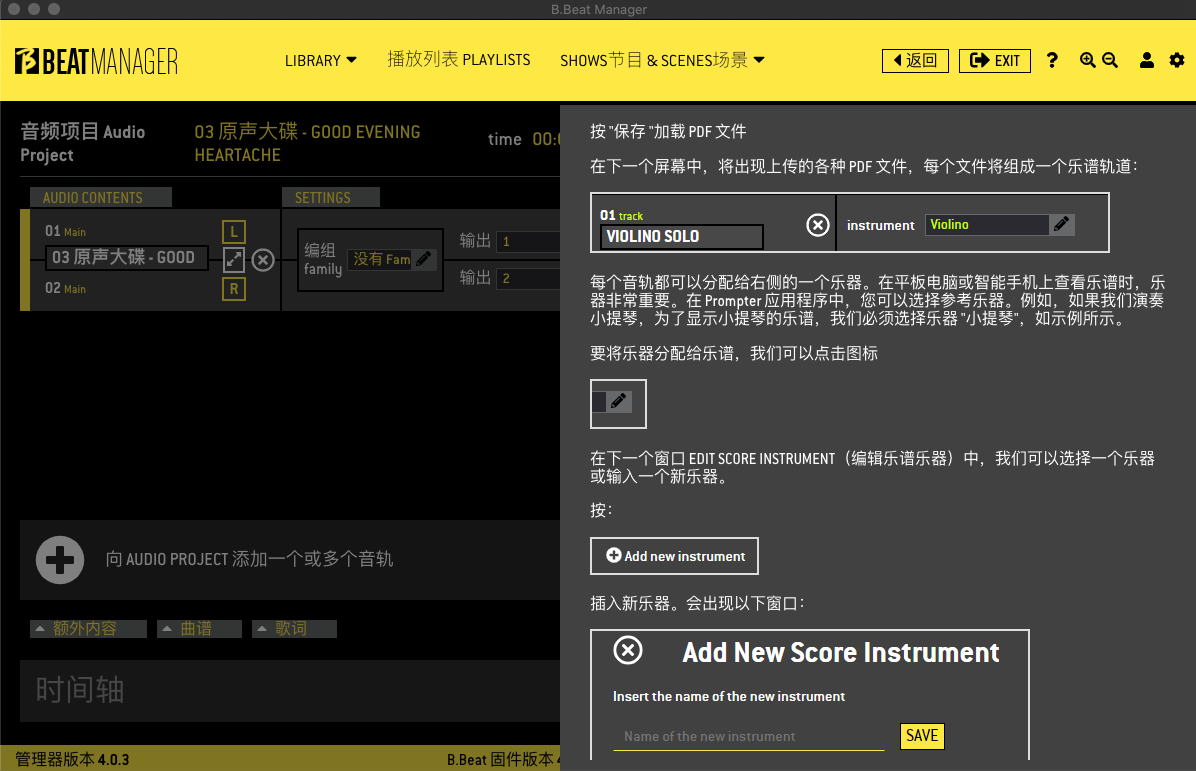Click the project title 03 原声大碟 - GOOD EVENING HEARTACHE

[307, 143]
